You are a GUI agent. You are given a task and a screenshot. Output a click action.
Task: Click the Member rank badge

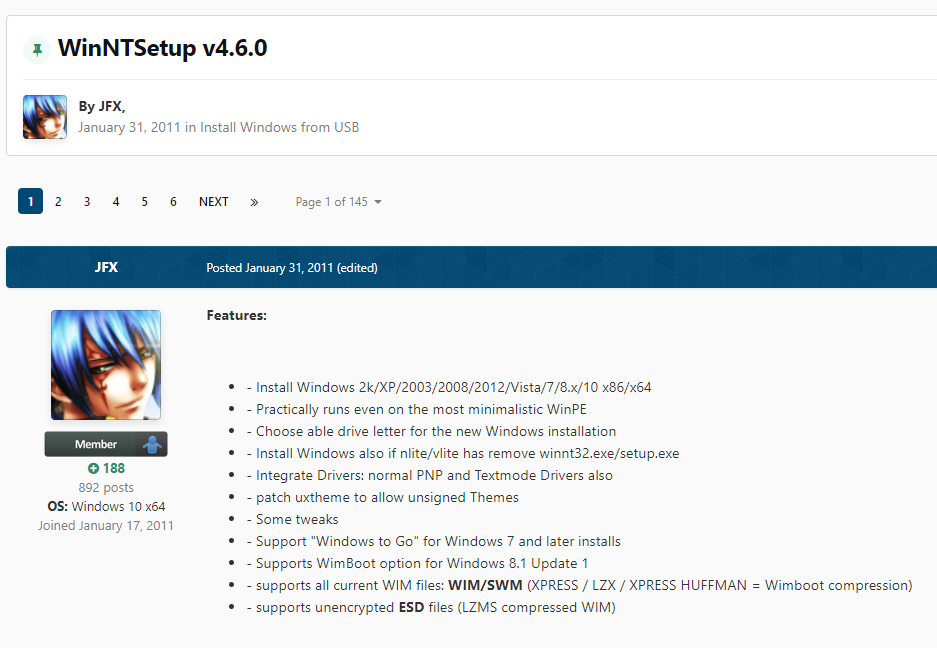click(x=106, y=444)
